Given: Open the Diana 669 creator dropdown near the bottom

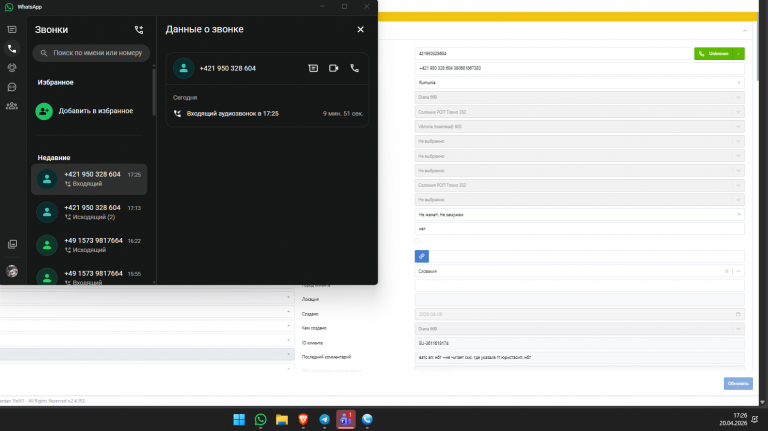Looking at the screenshot, I should tap(579, 329).
